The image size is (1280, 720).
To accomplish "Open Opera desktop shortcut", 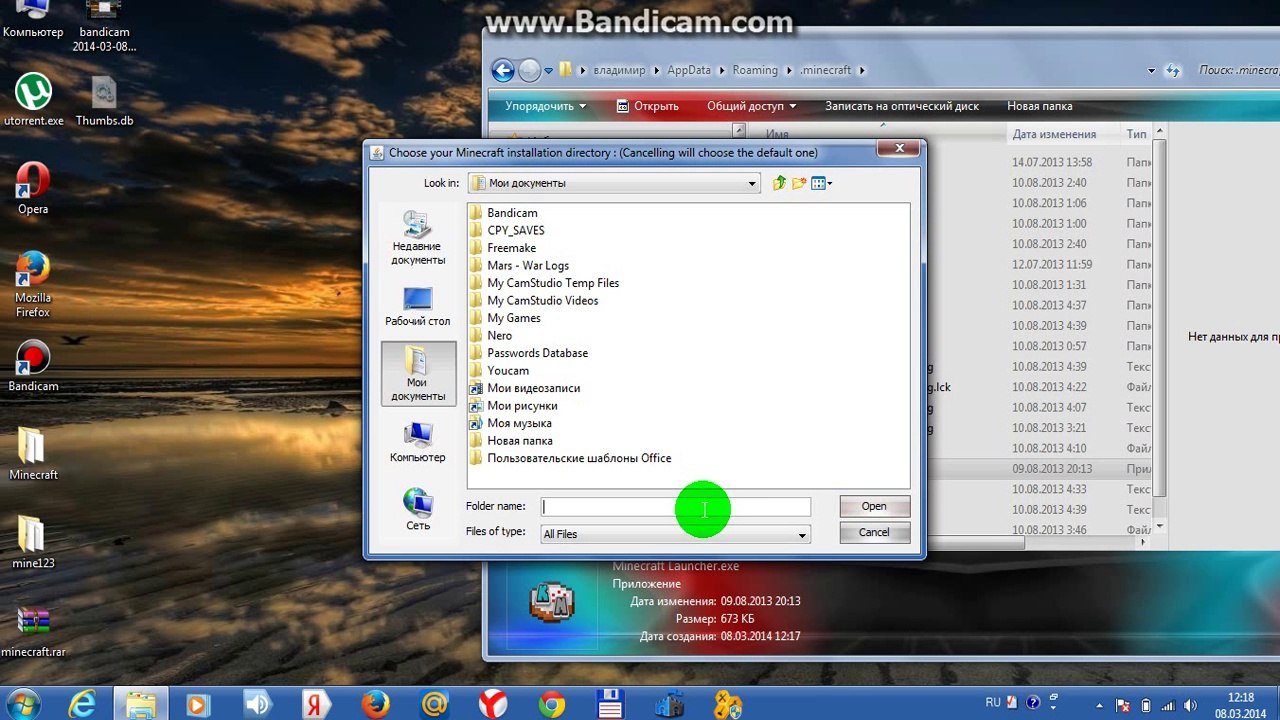I will coord(33,189).
